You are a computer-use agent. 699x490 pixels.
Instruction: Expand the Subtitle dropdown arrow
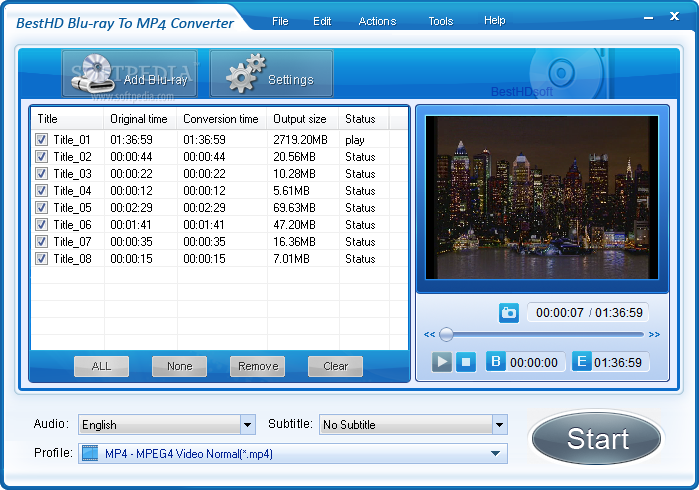point(499,424)
